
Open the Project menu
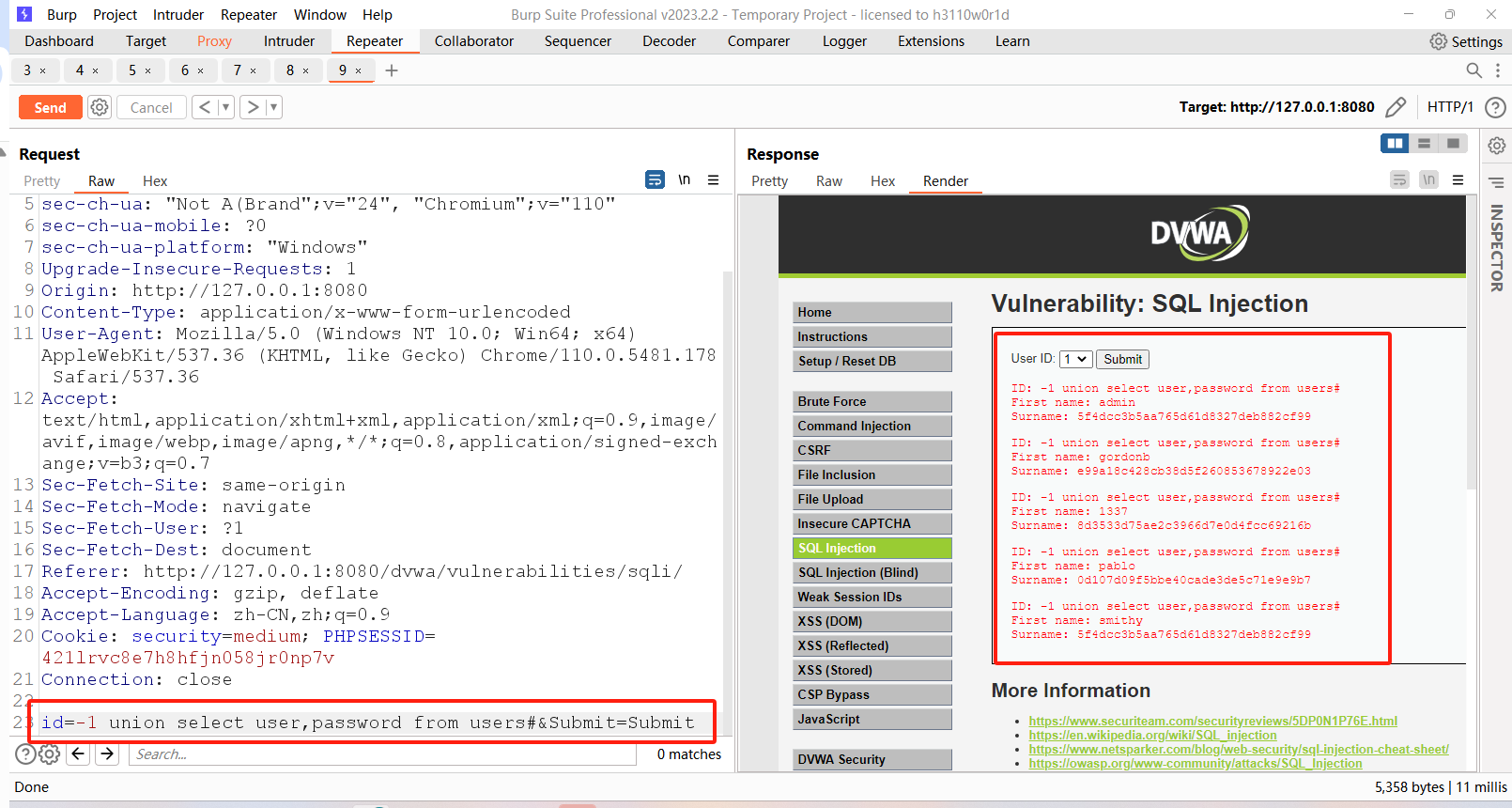[115, 14]
